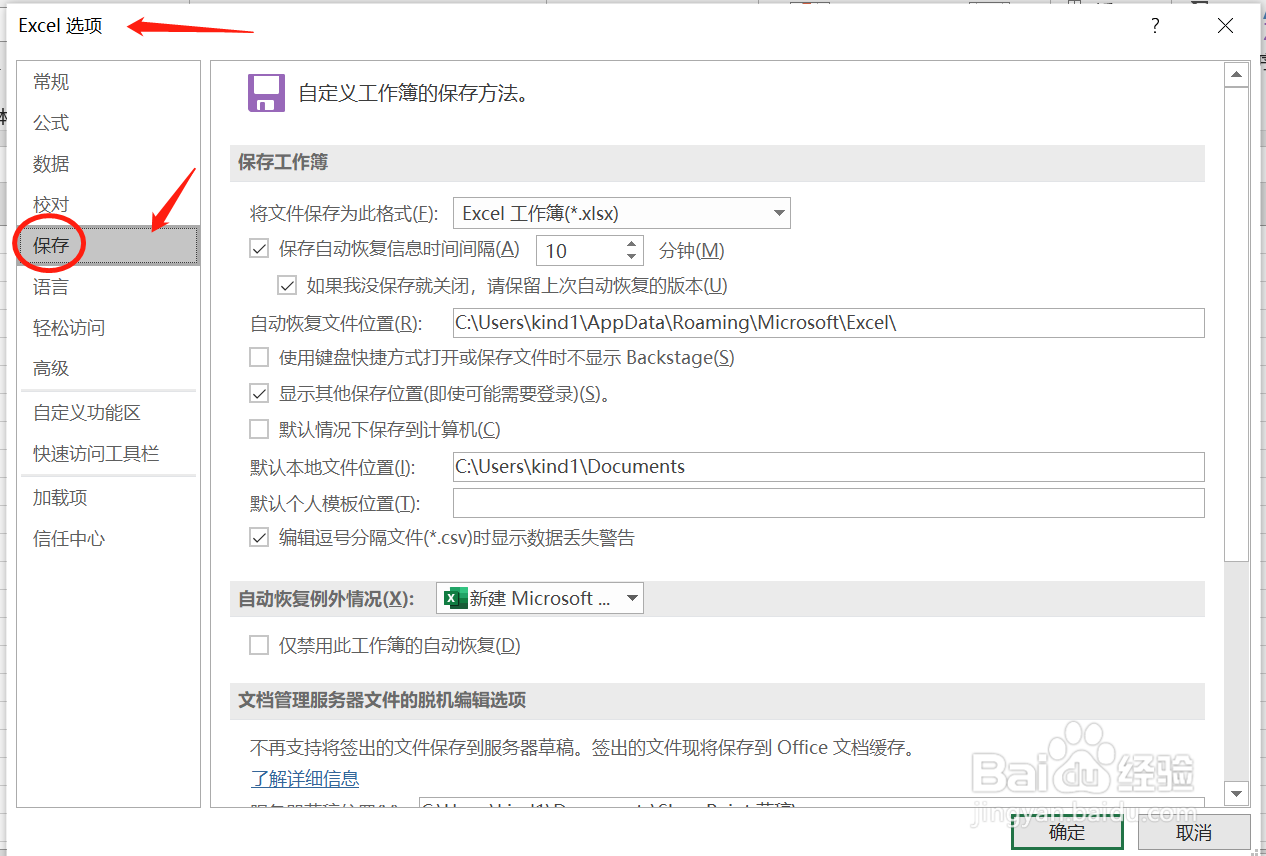Click the 默认本地文件位置 path field
The height and width of the screenshot is (856, 1266).
[x=828, y=467]
